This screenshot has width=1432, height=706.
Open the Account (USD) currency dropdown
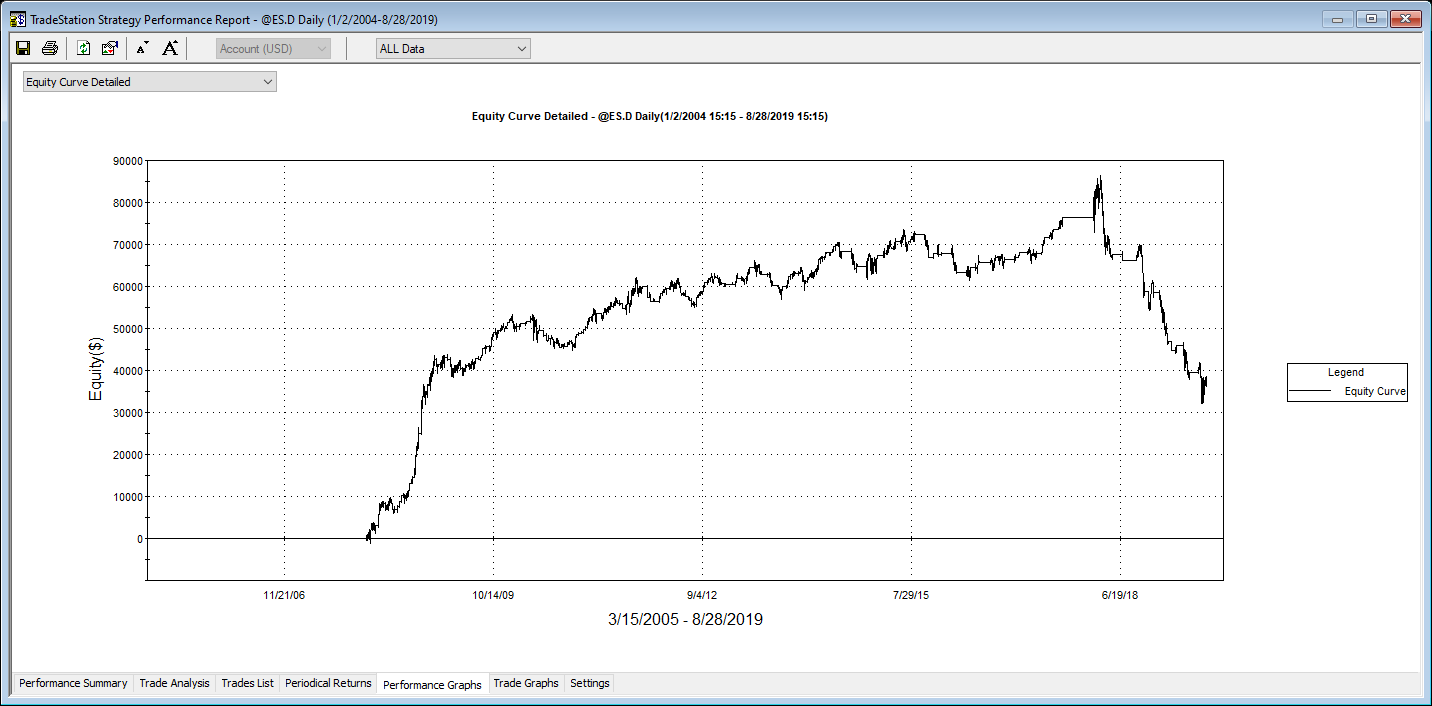pyautogui.click(x=273, y=49)
